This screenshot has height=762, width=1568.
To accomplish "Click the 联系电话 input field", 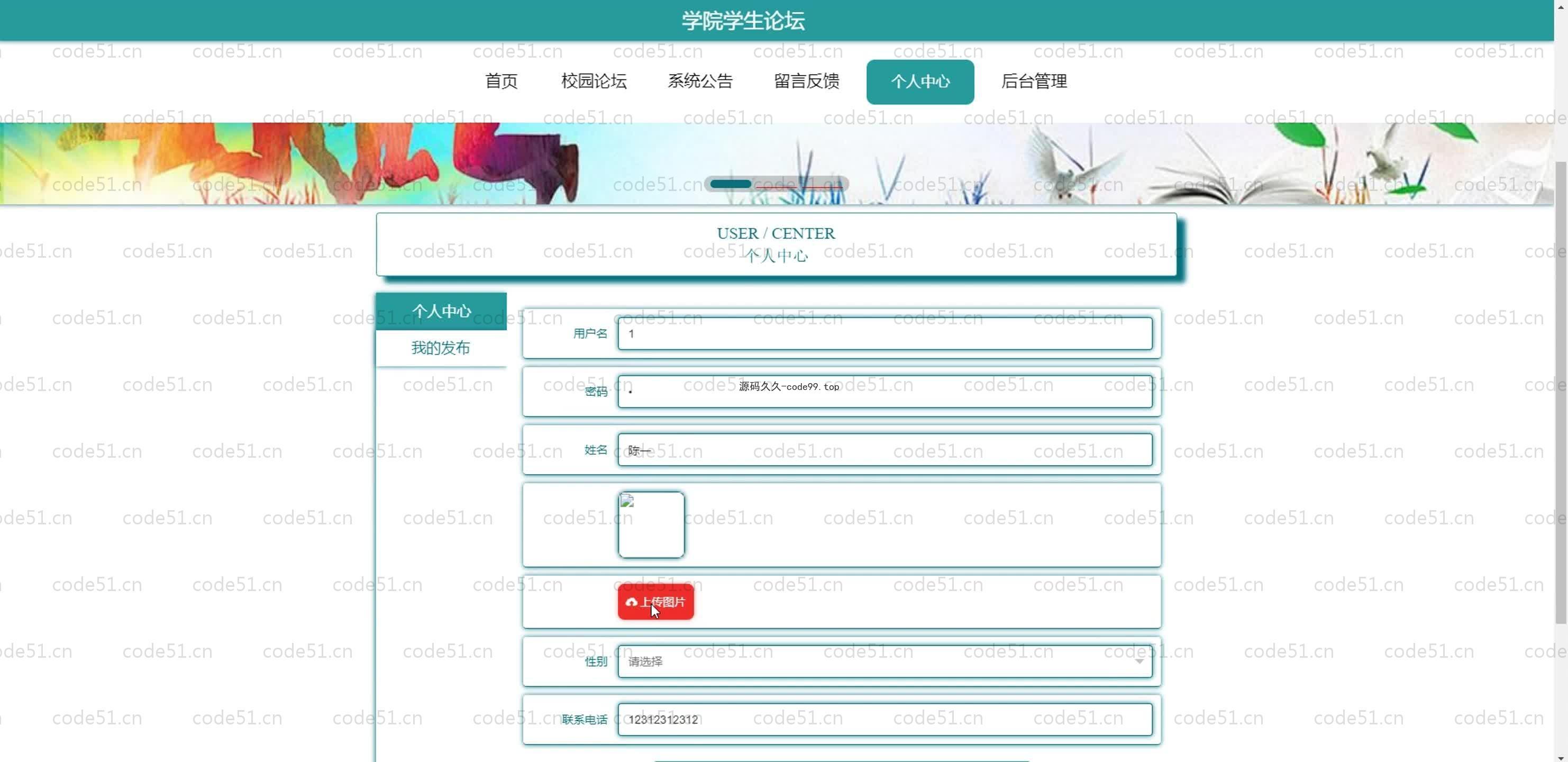I will pos(885,720).
